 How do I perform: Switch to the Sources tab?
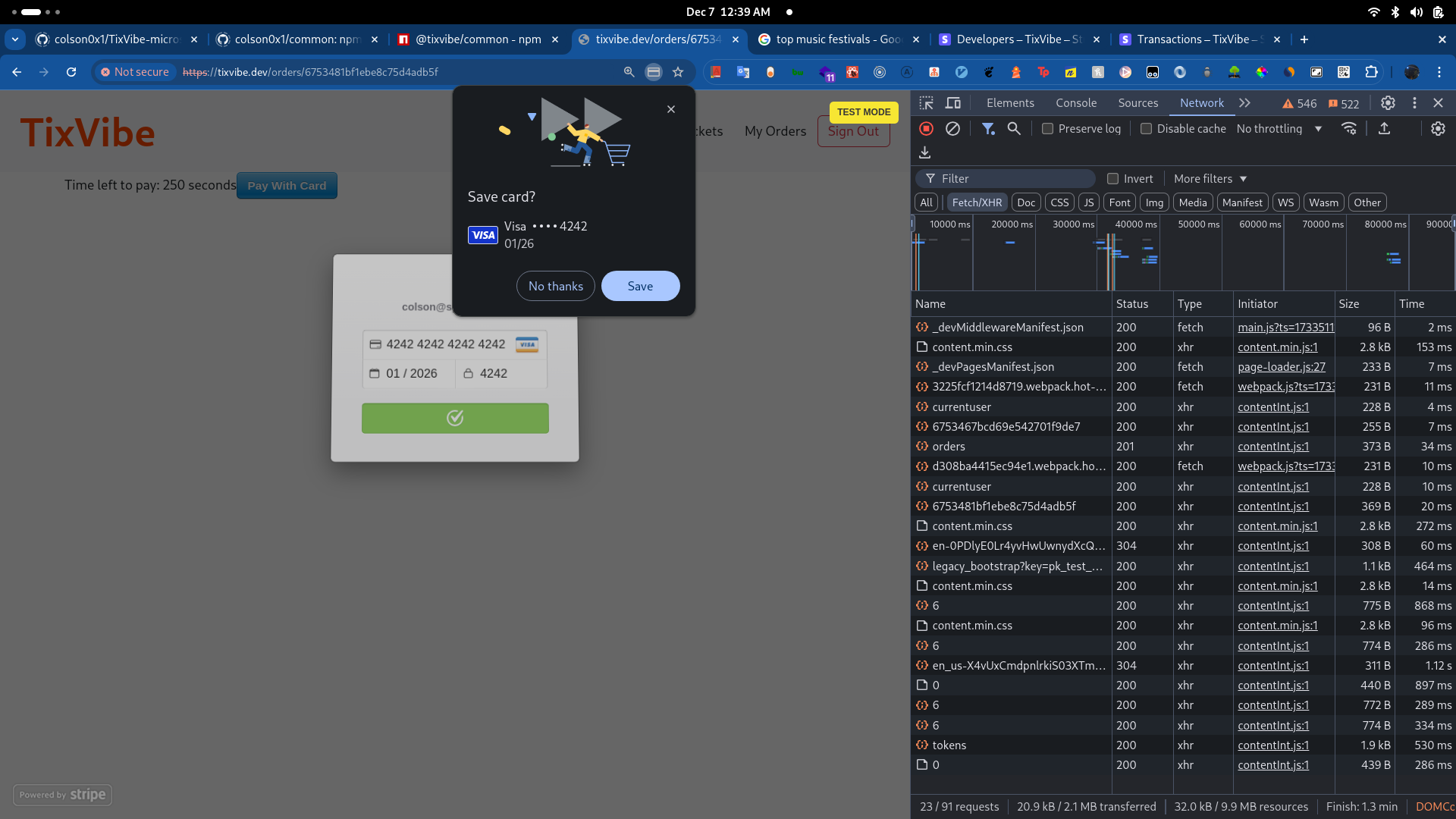pos(1138,103)
